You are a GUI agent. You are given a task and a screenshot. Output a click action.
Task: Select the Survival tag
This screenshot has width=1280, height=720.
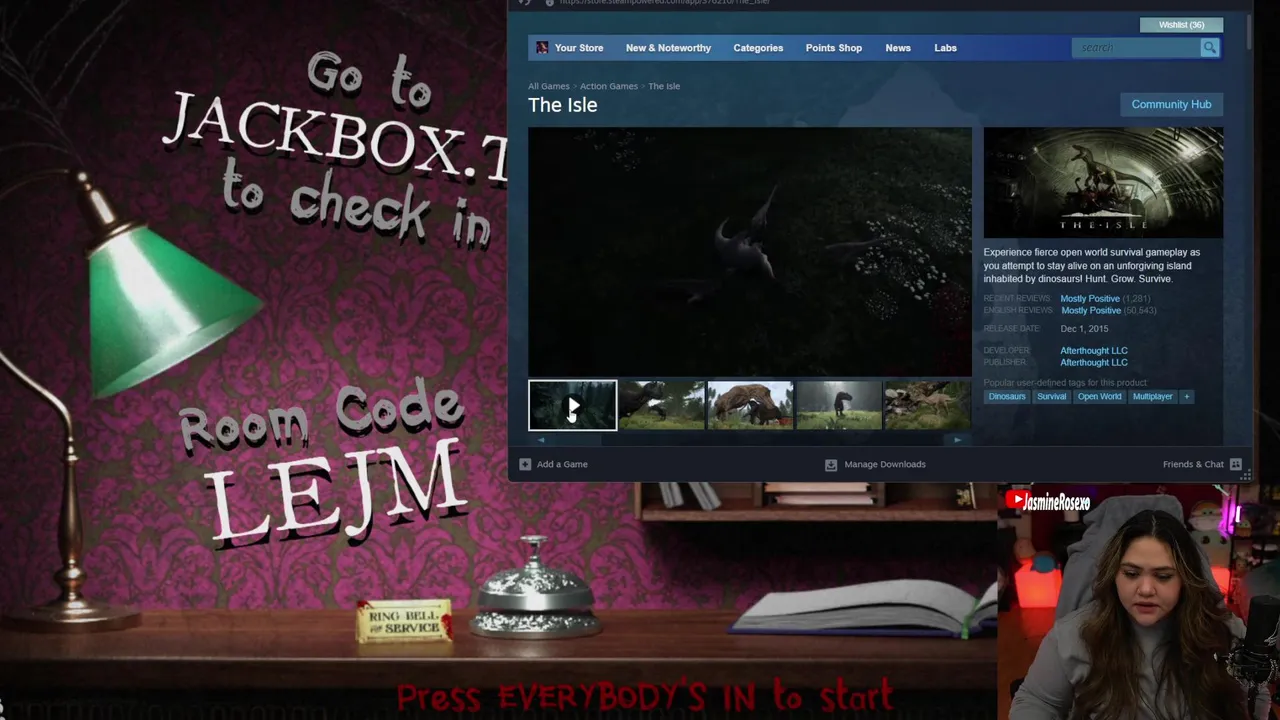coord(1051,396)
